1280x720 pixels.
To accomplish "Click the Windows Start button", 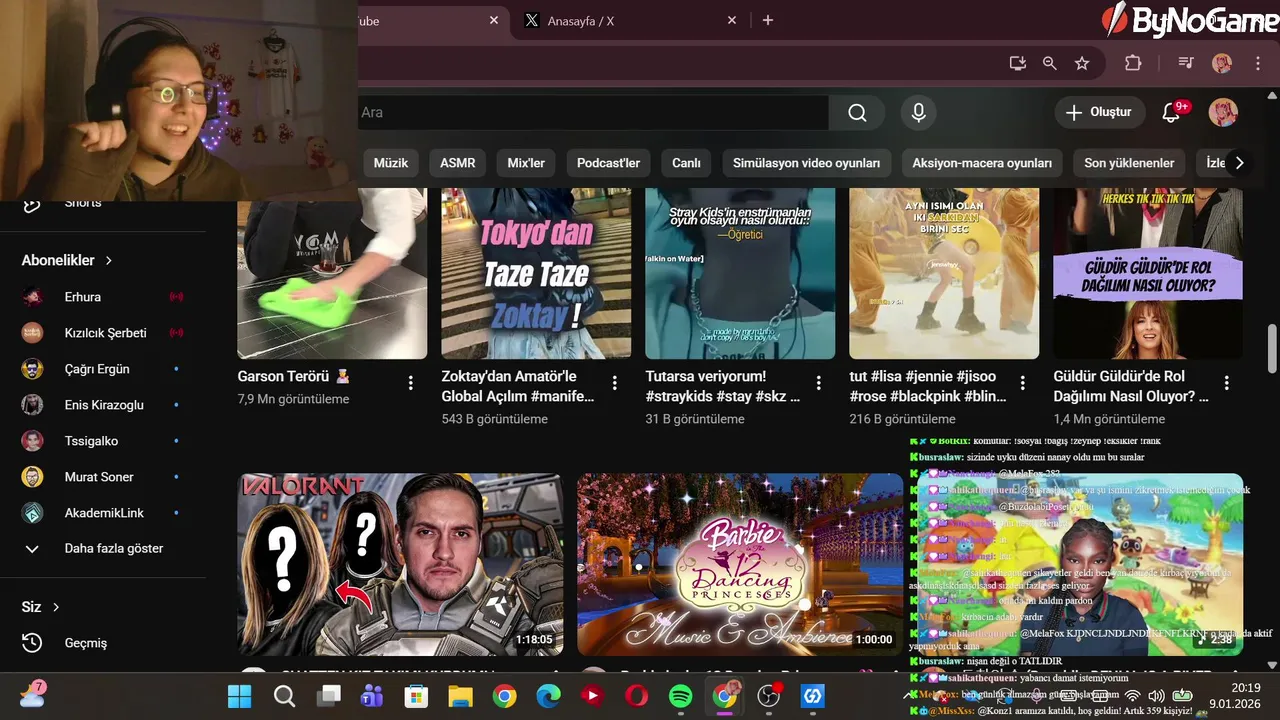I will [240, 696].
